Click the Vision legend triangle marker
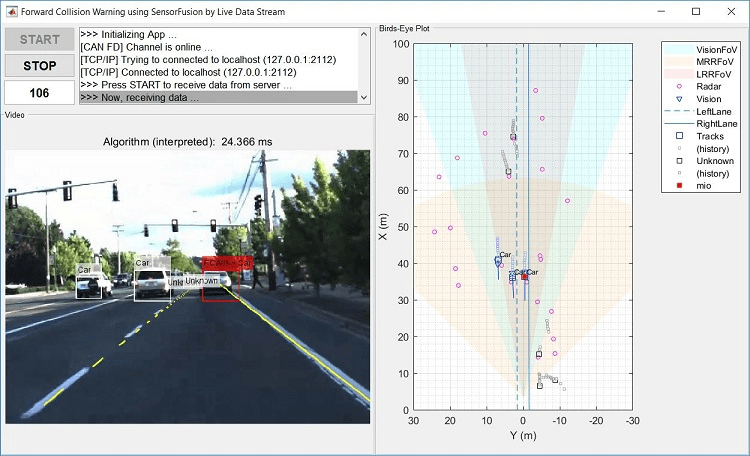Image resolution: width=750 pixels, height=456 pixels. [x=679, y=99]
